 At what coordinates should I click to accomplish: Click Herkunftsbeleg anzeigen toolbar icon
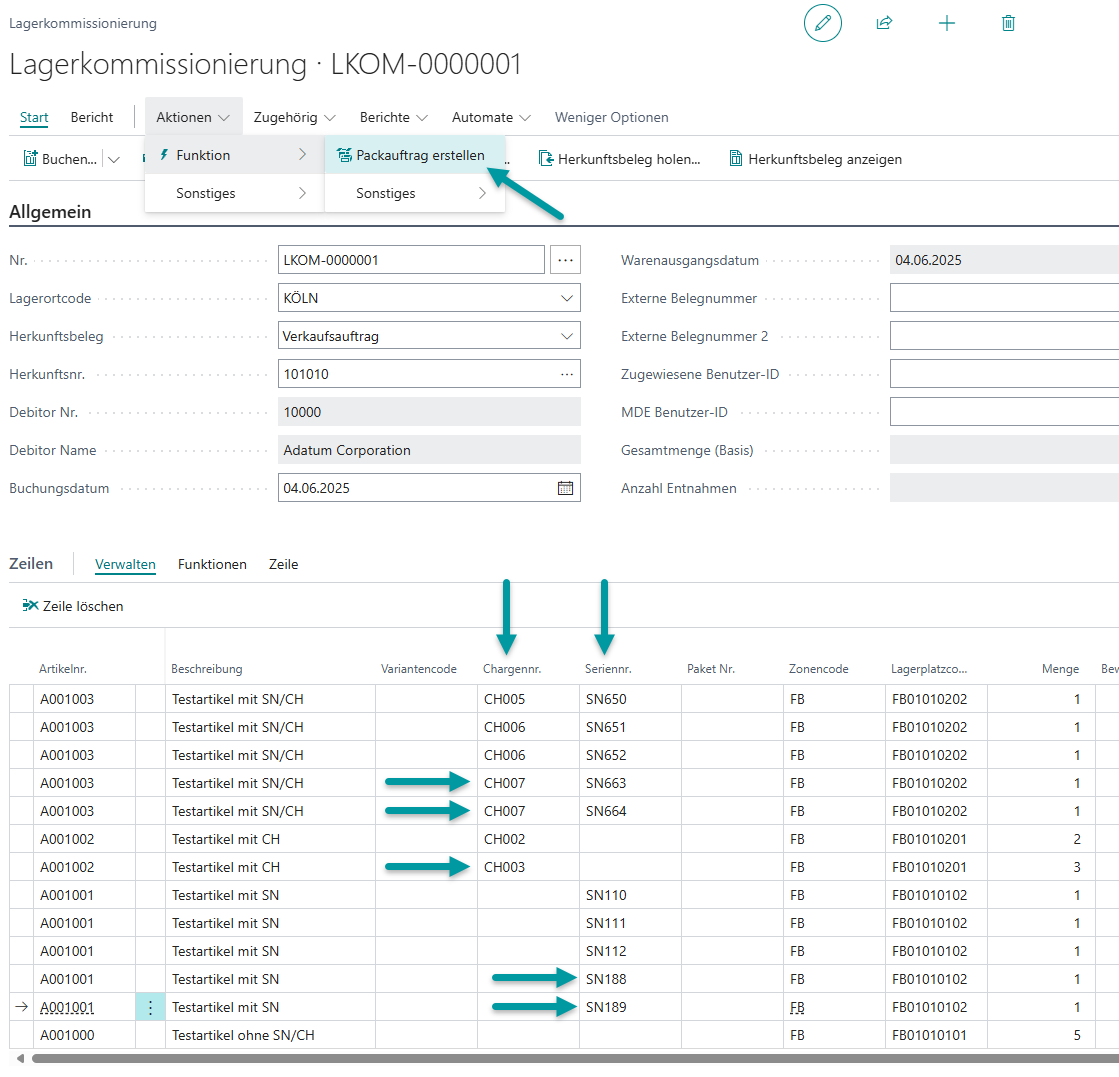tap(736, 159)
